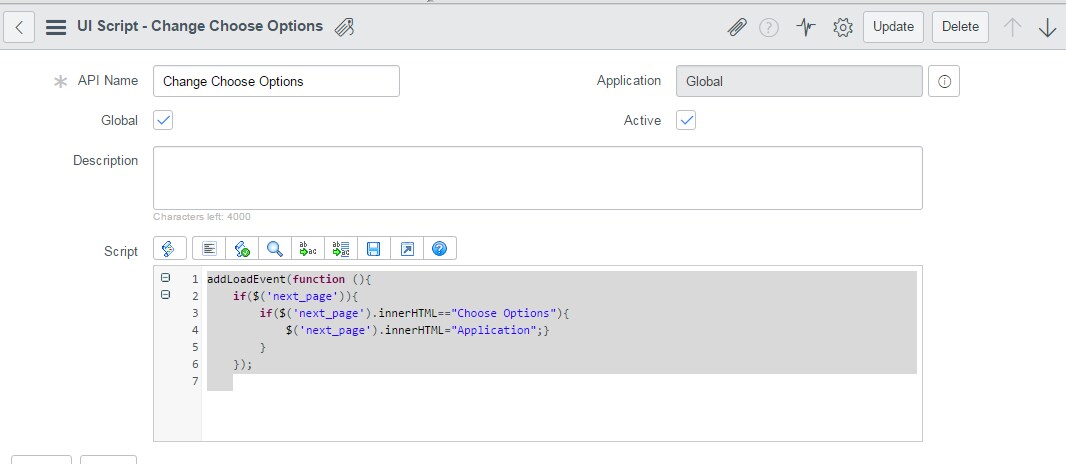Viewport: 1066px width, 464px height.
Task: Open the form context hamburger menu
Action: point(56,27)
